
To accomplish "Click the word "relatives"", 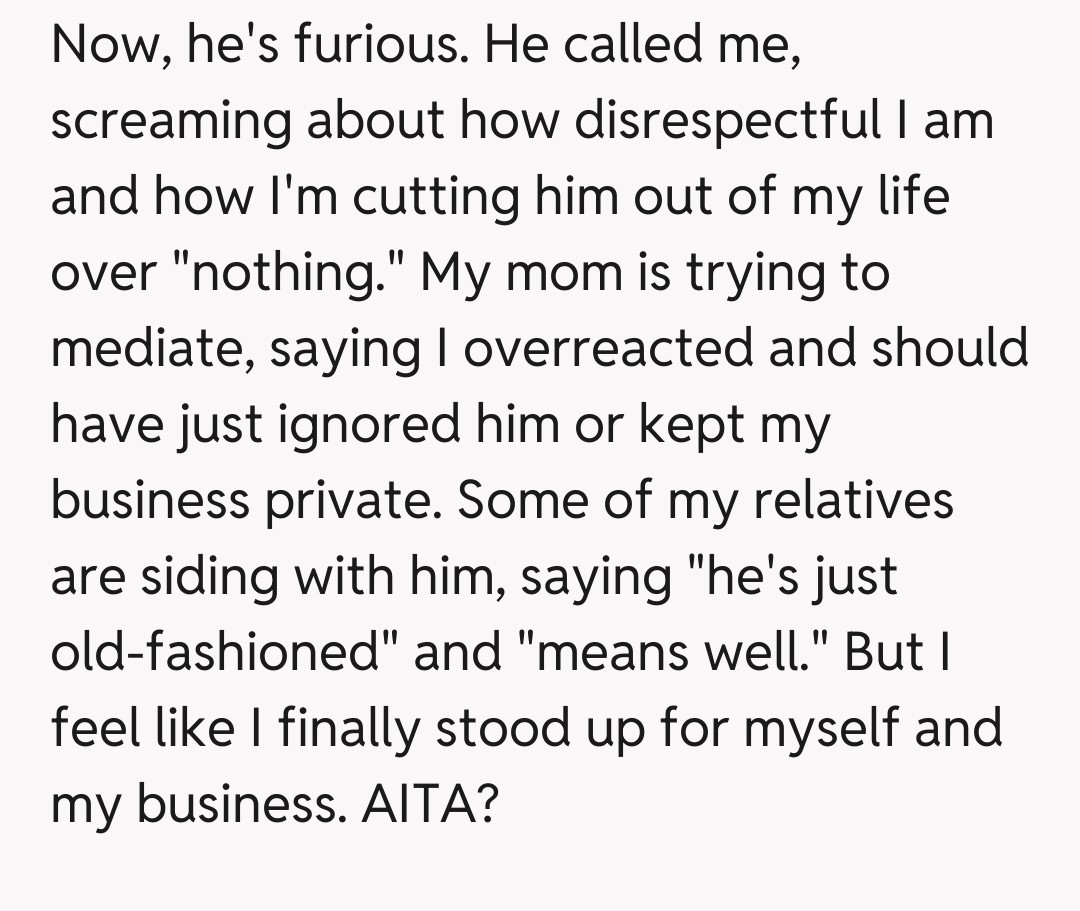I will click(853, 501).
